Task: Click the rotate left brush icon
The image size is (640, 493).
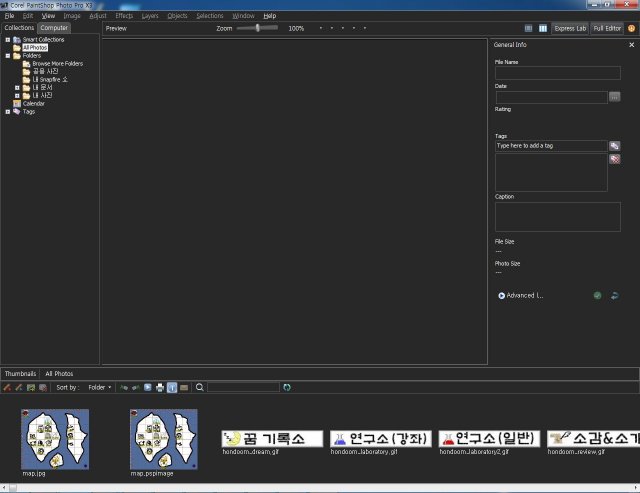Action: click(7, 387)
